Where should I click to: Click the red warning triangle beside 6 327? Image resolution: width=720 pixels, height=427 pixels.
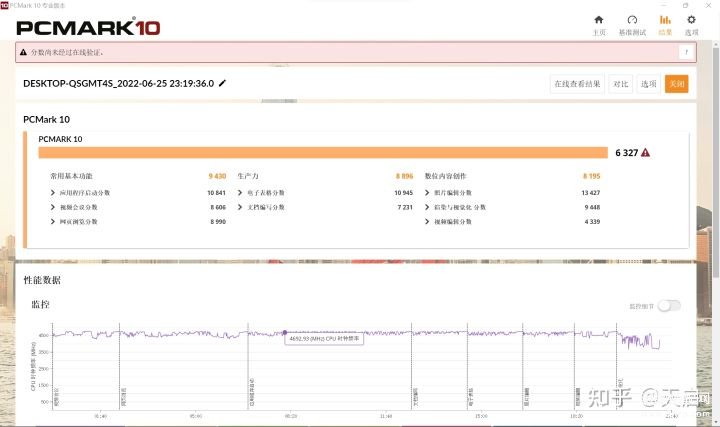(x=645, y=152)
